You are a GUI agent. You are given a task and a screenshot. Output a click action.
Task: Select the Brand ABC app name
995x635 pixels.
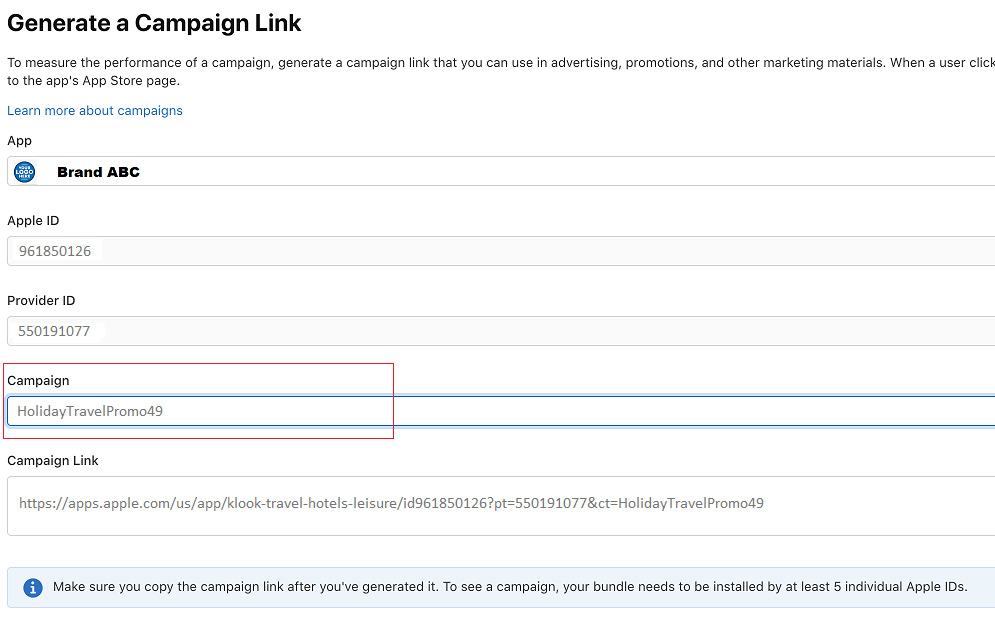click(98, 172)
